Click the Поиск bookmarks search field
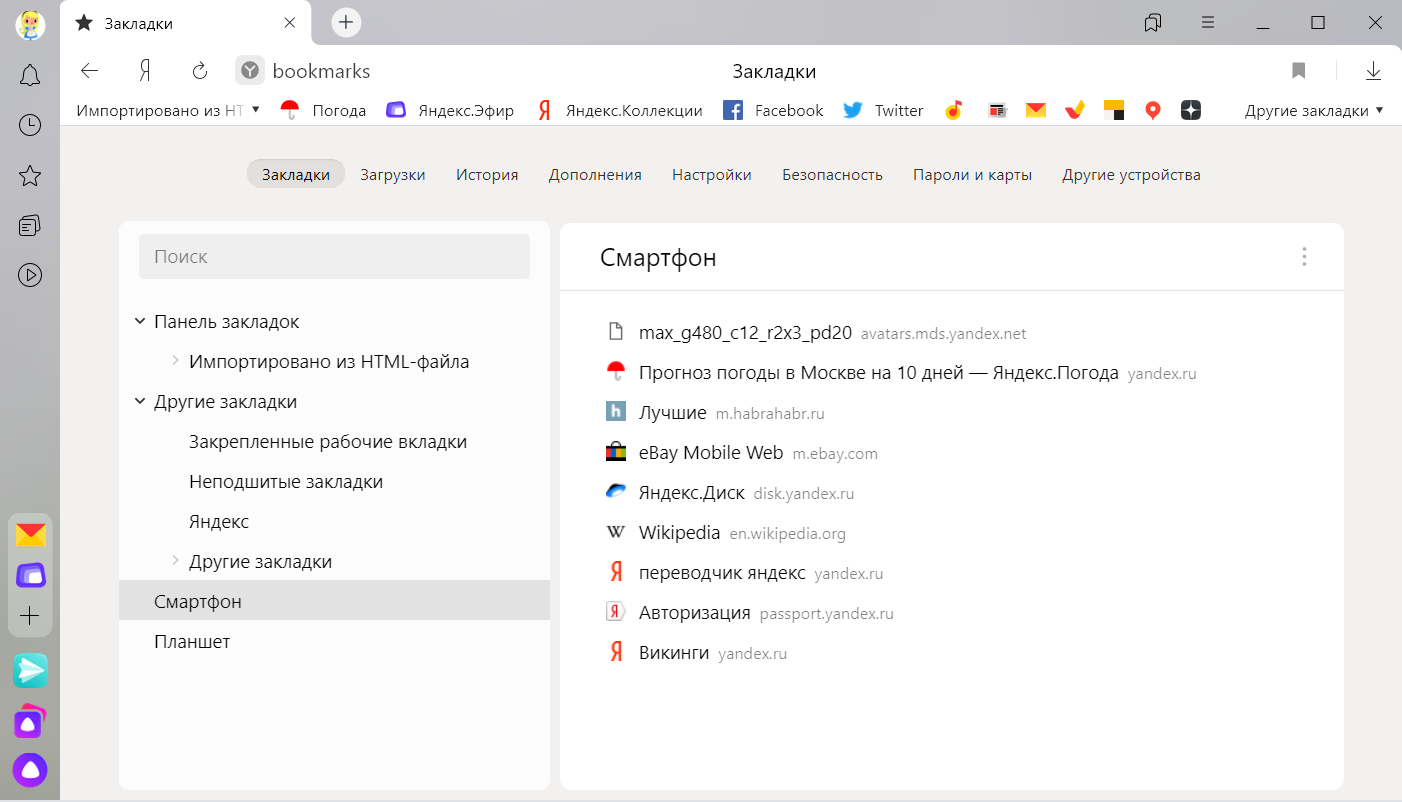The image size is (1402, 802). 334,256
